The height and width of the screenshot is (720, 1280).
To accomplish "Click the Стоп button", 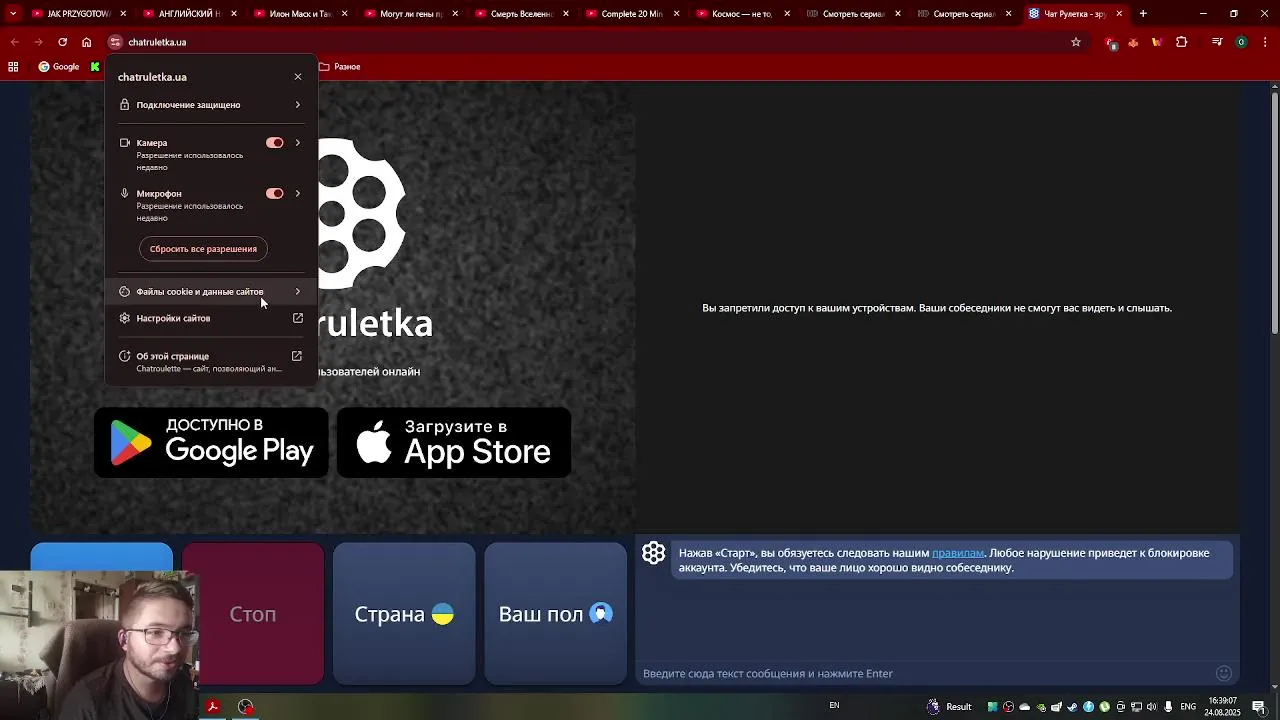I will point(253,614).
